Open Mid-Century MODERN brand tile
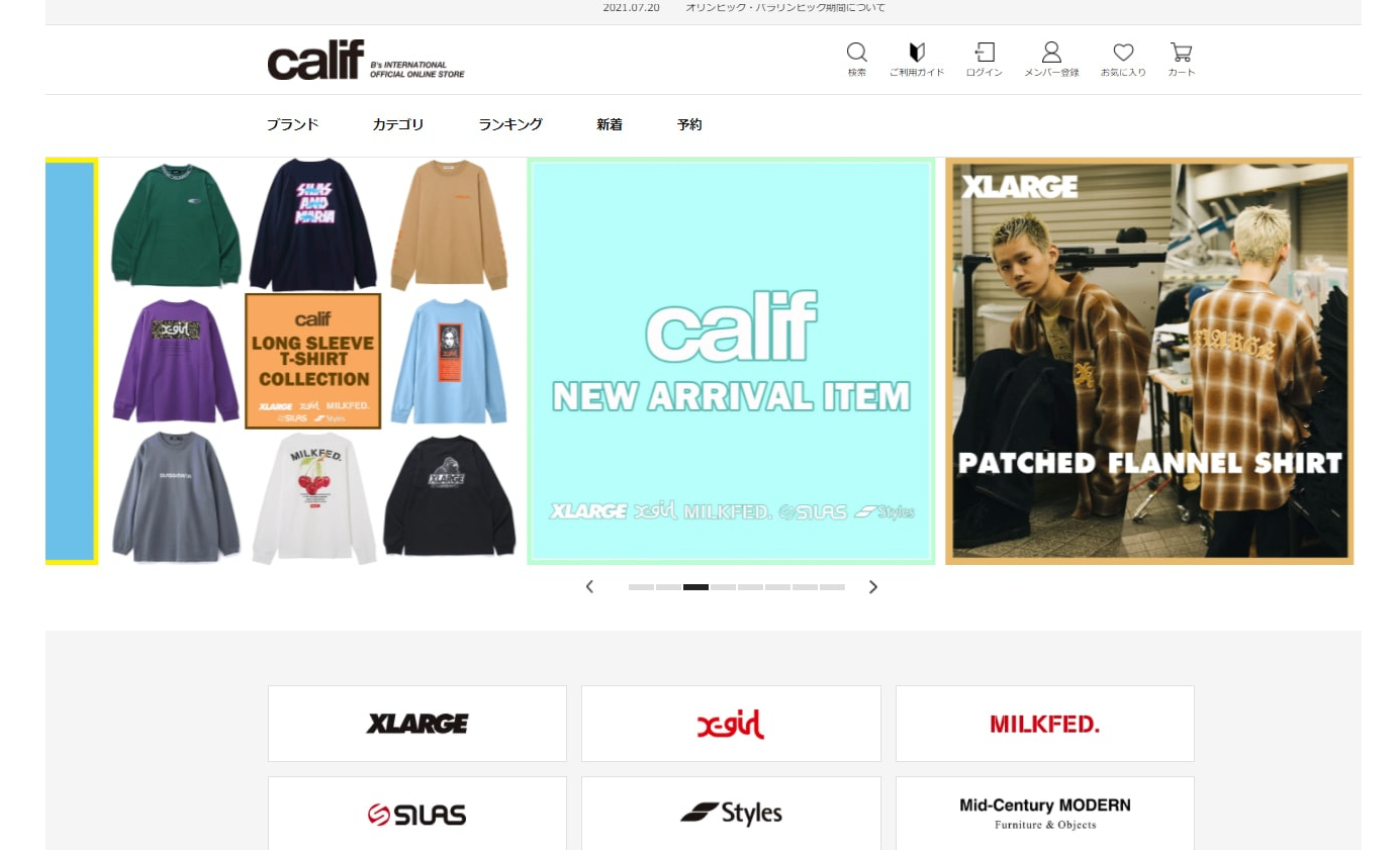This screenshot has width=1397, height=850. point(1045,814)
